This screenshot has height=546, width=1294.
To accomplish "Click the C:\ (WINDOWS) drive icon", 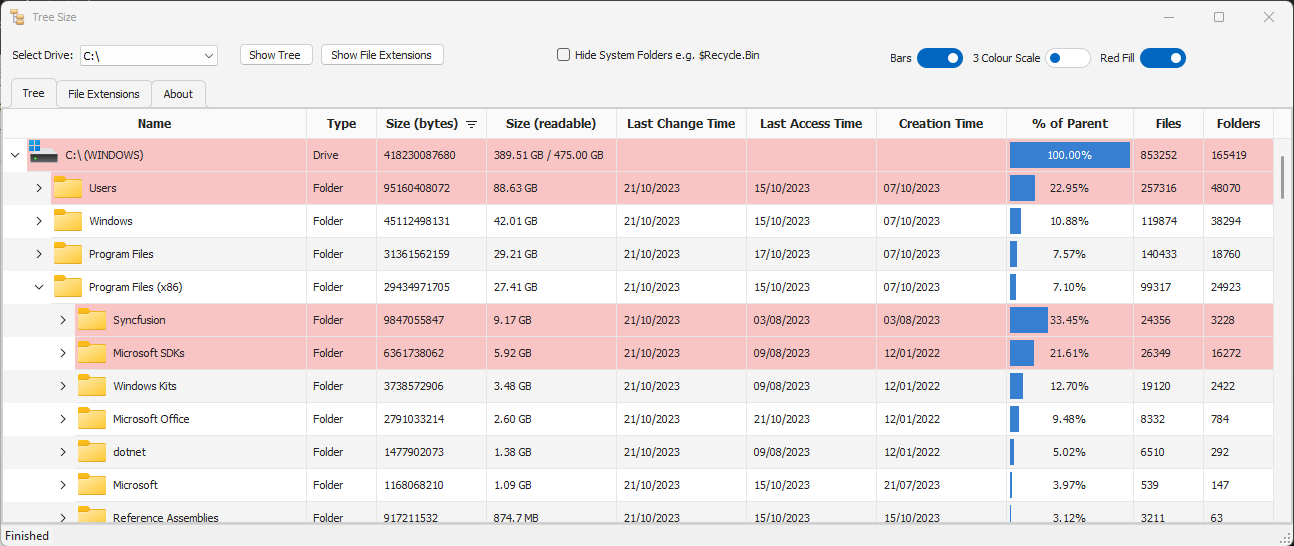I will tap(43, 155).
